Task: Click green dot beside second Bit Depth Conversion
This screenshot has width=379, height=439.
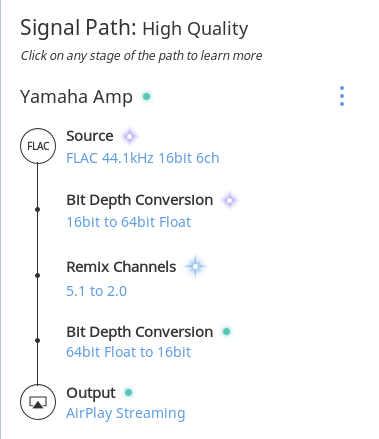Action: click(226, 332)
